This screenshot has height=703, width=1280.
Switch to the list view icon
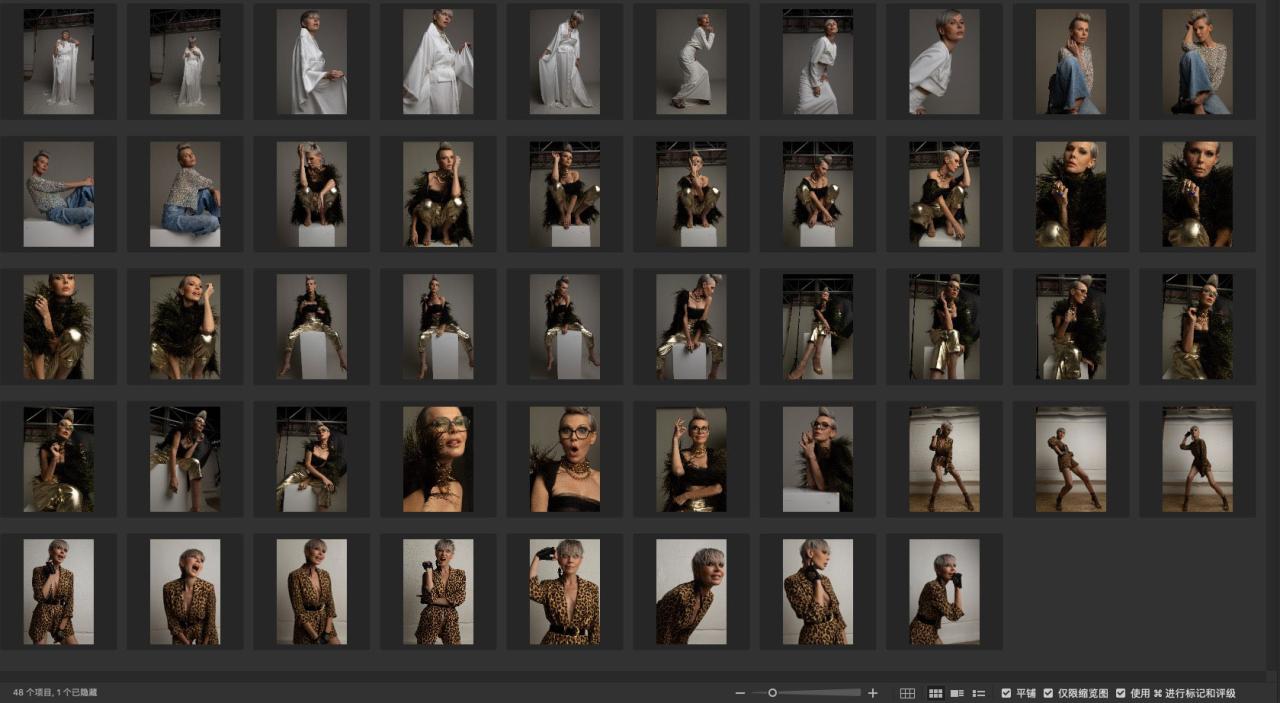(979, 693)
